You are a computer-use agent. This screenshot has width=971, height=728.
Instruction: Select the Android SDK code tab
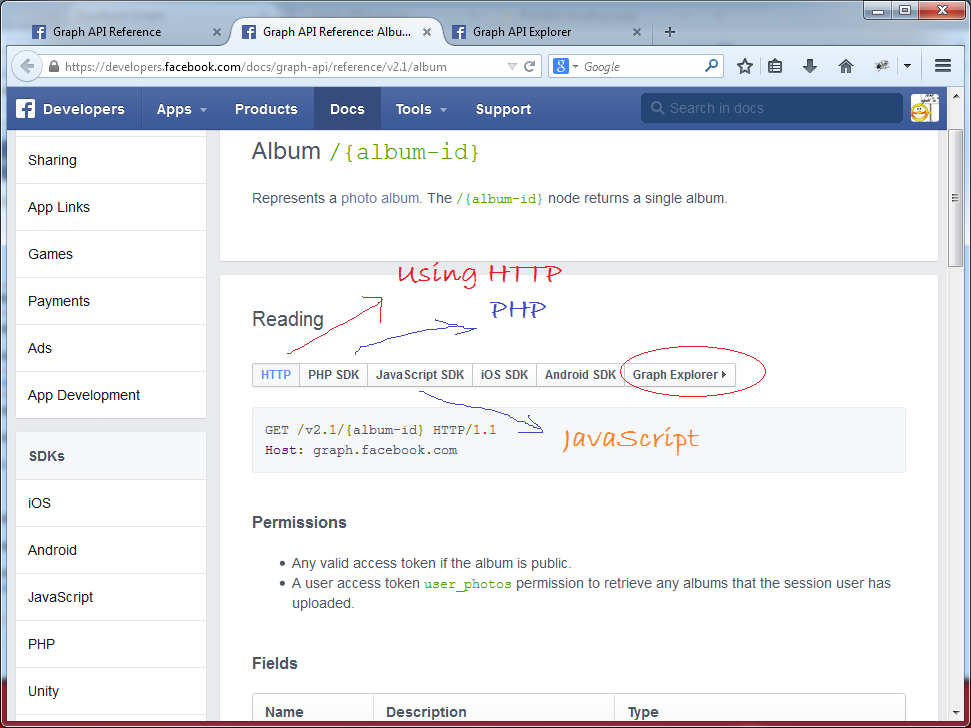pyautogui.click(x=580, y=375)
